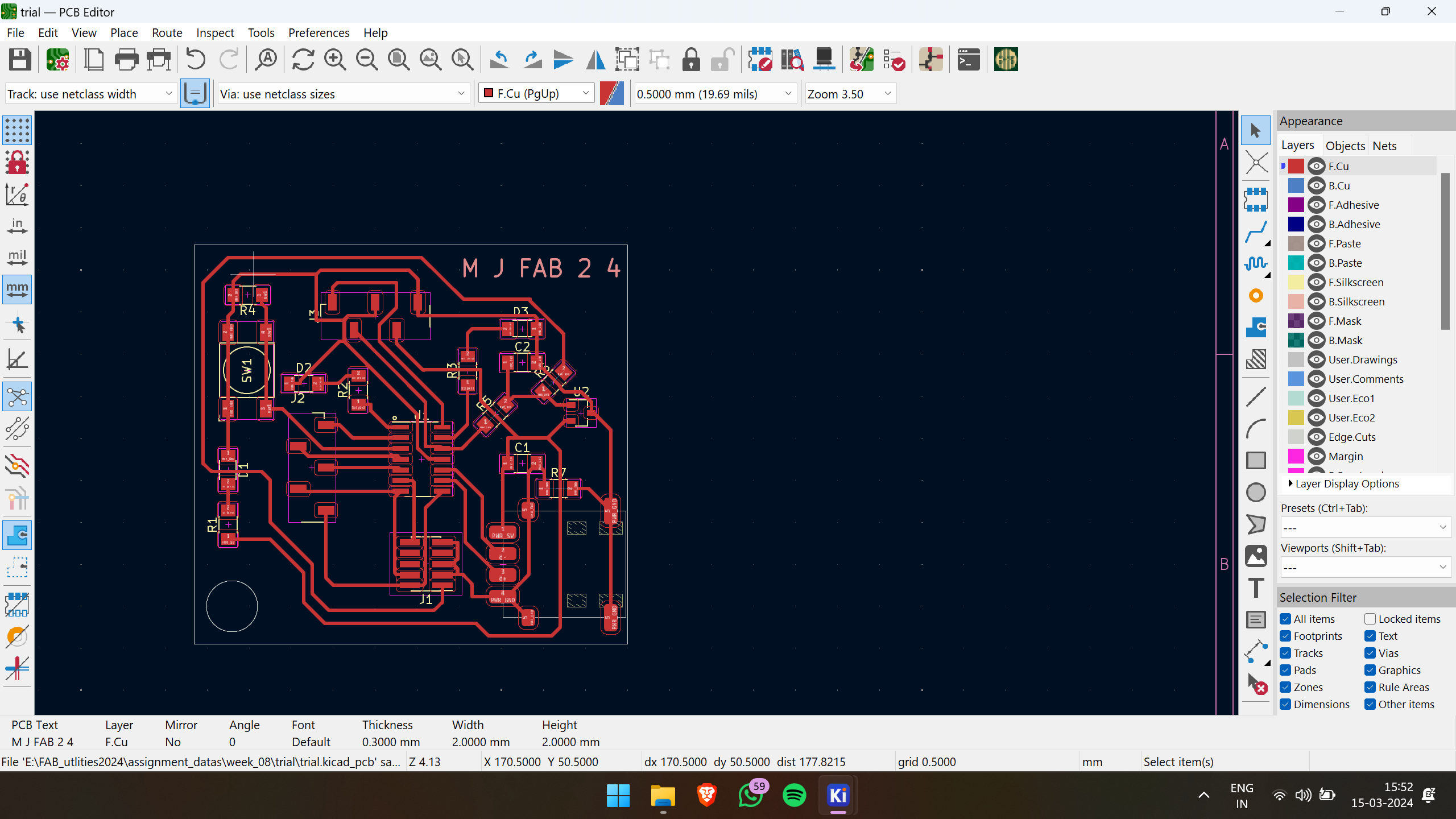Viewport: 1456px width, 819px height.
Task: Open the File menu
Action: [15, 32]
